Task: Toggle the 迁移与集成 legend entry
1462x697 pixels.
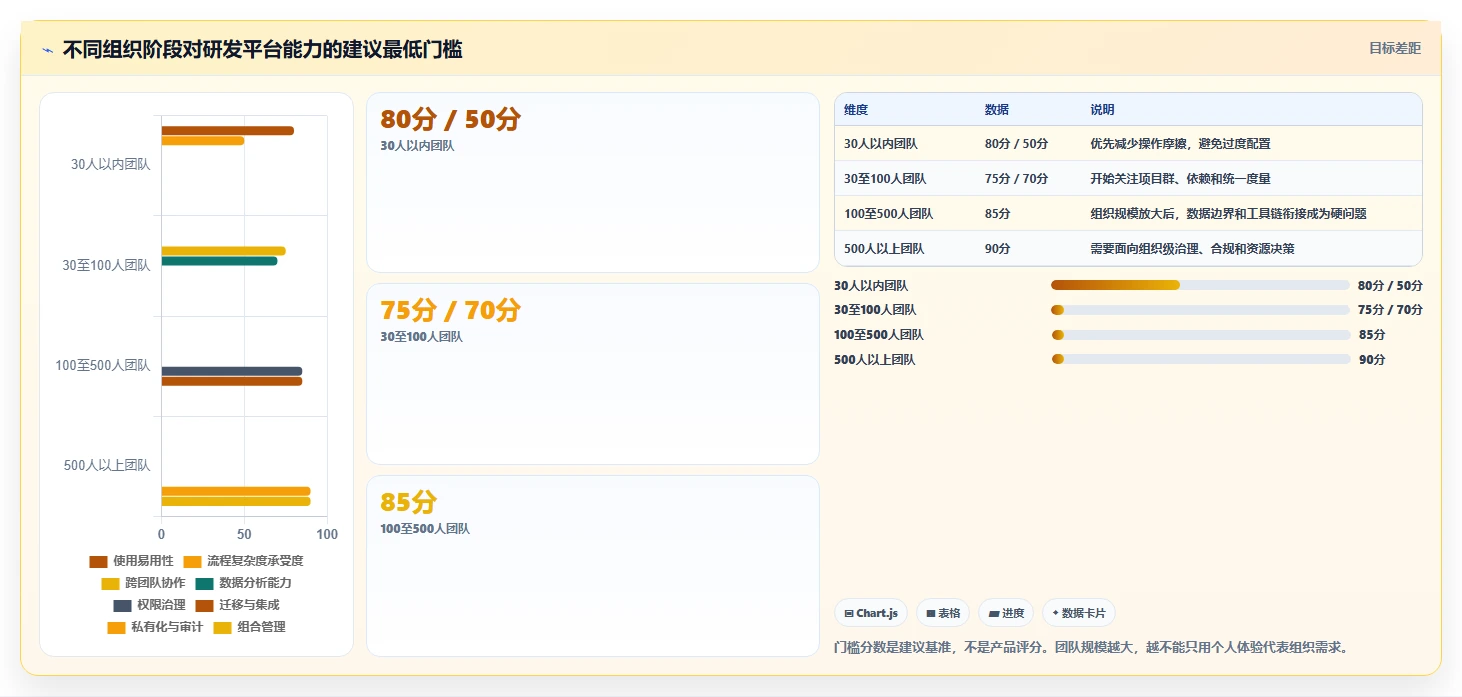Action: 237,605
